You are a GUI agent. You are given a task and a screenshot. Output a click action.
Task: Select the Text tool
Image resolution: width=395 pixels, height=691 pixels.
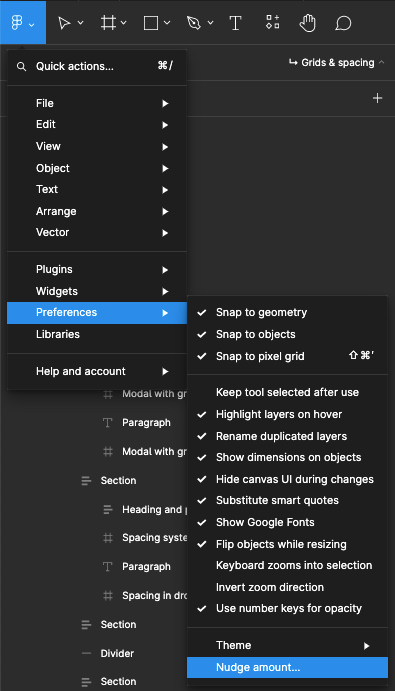236,23
